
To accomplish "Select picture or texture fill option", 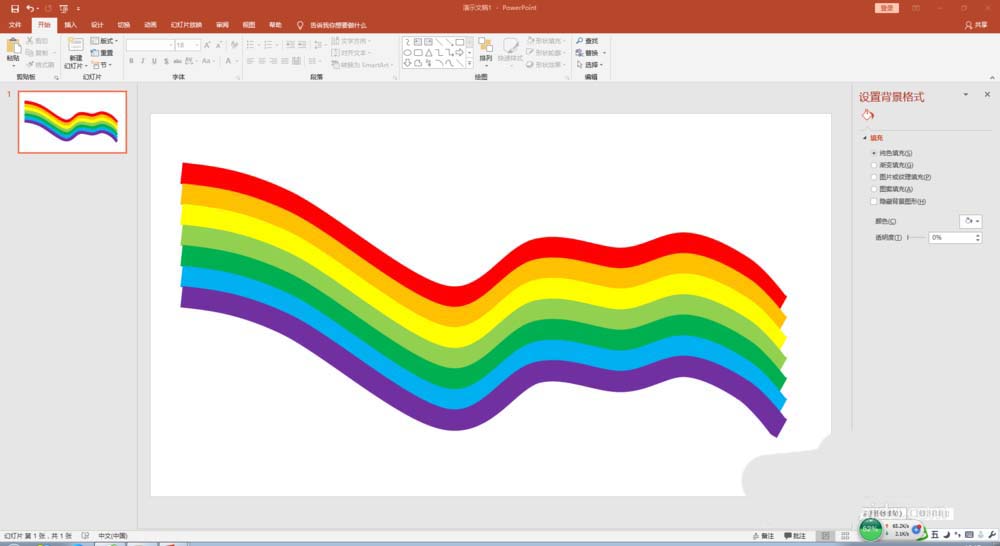I will (874, 177).
